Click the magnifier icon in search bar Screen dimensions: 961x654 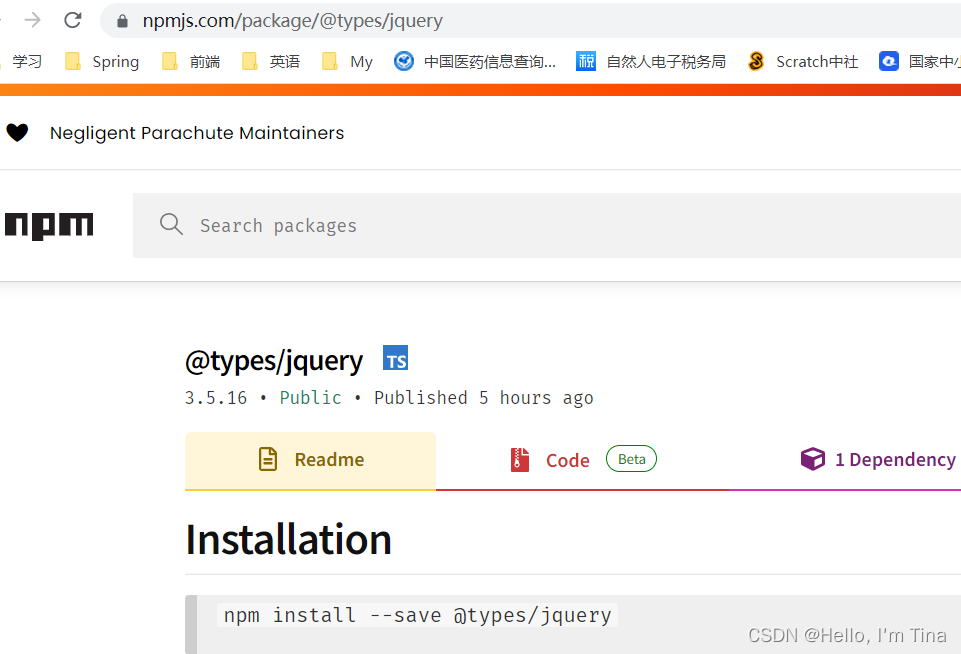(171, 224)
